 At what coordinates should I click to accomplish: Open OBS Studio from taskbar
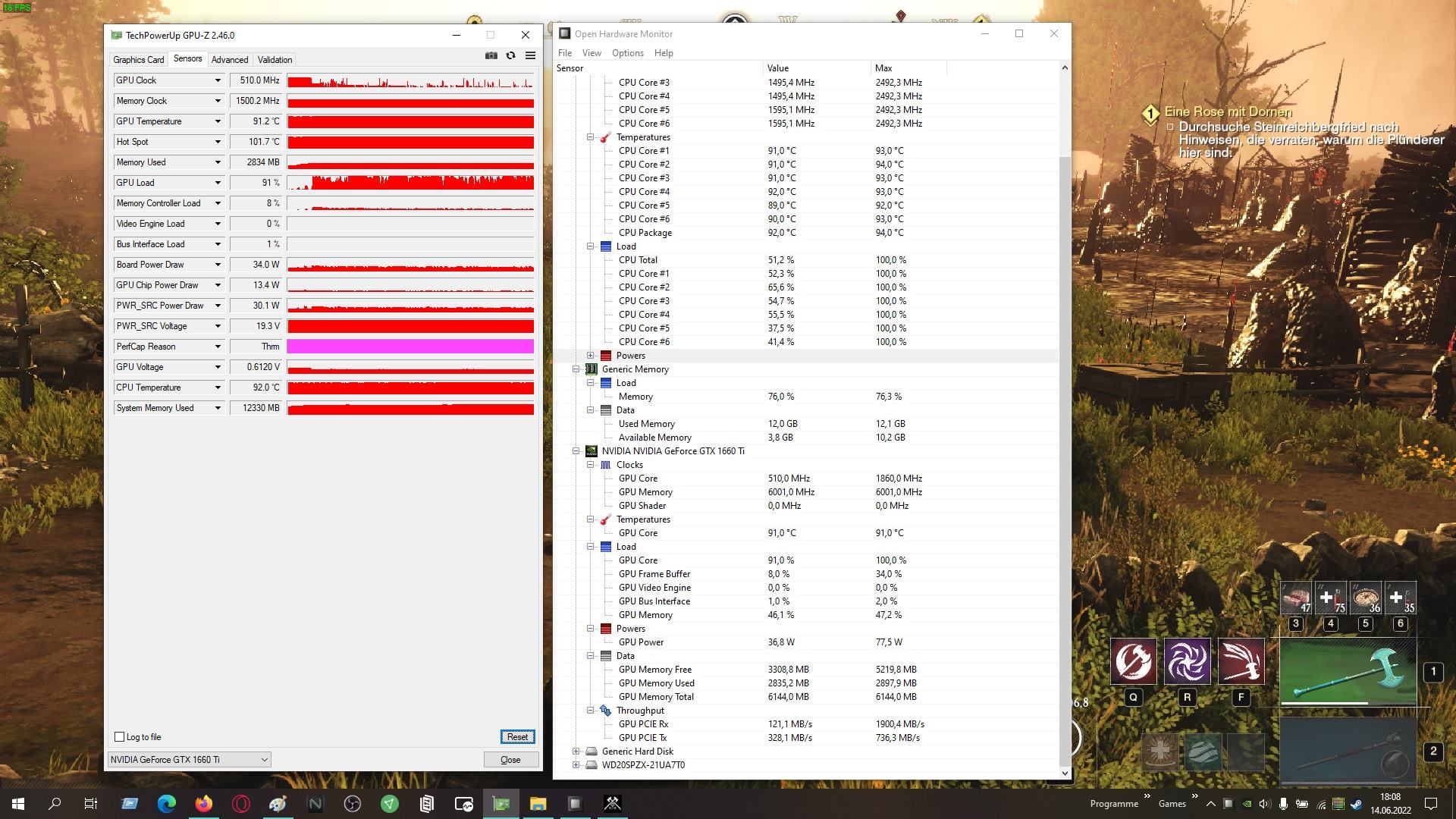352,804
